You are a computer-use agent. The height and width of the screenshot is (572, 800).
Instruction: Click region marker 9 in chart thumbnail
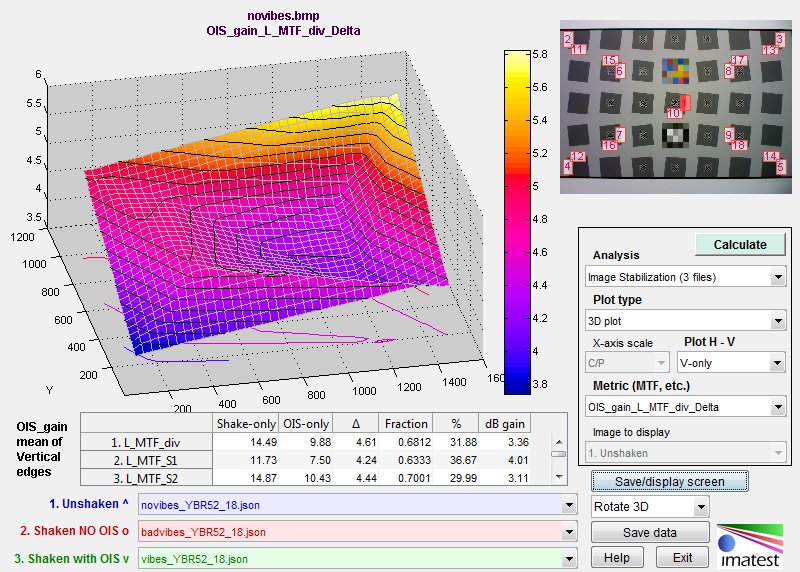[x=729, y=134]
